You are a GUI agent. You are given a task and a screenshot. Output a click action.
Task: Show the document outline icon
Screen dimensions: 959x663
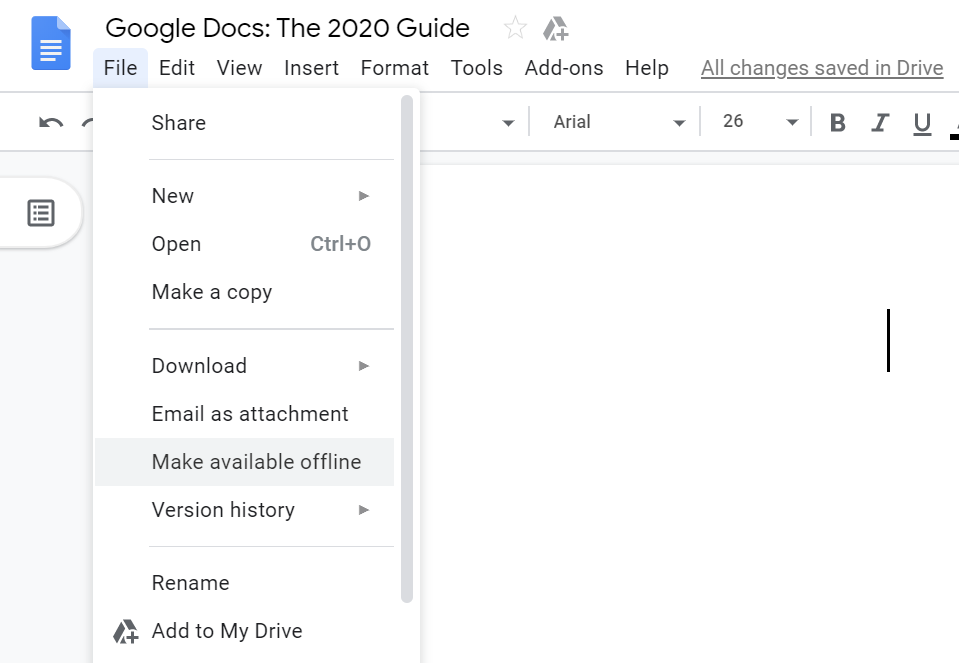[x=41, y=213]
